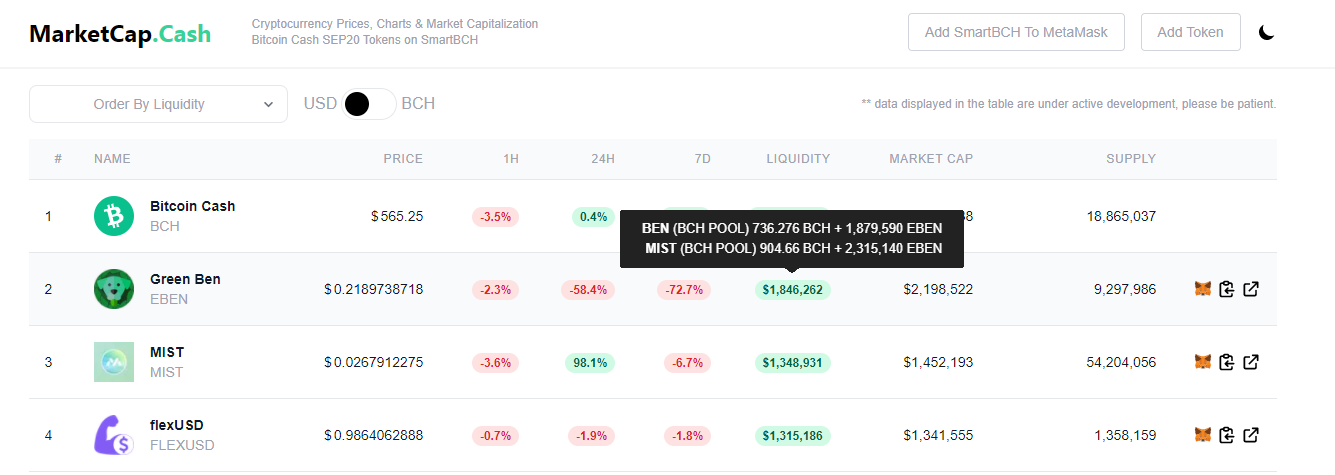
Task: Select the flexUSD token name
Action: (x=177, y=425)
